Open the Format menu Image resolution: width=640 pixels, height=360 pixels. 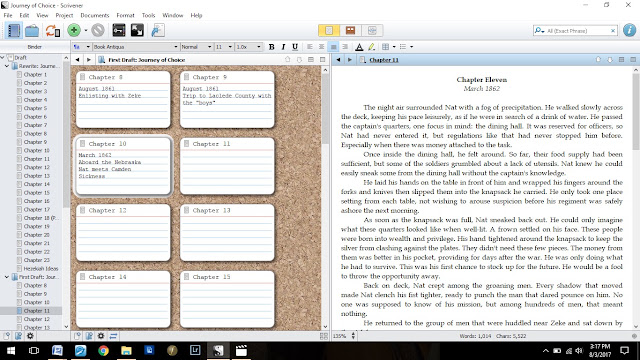(125, 15)
